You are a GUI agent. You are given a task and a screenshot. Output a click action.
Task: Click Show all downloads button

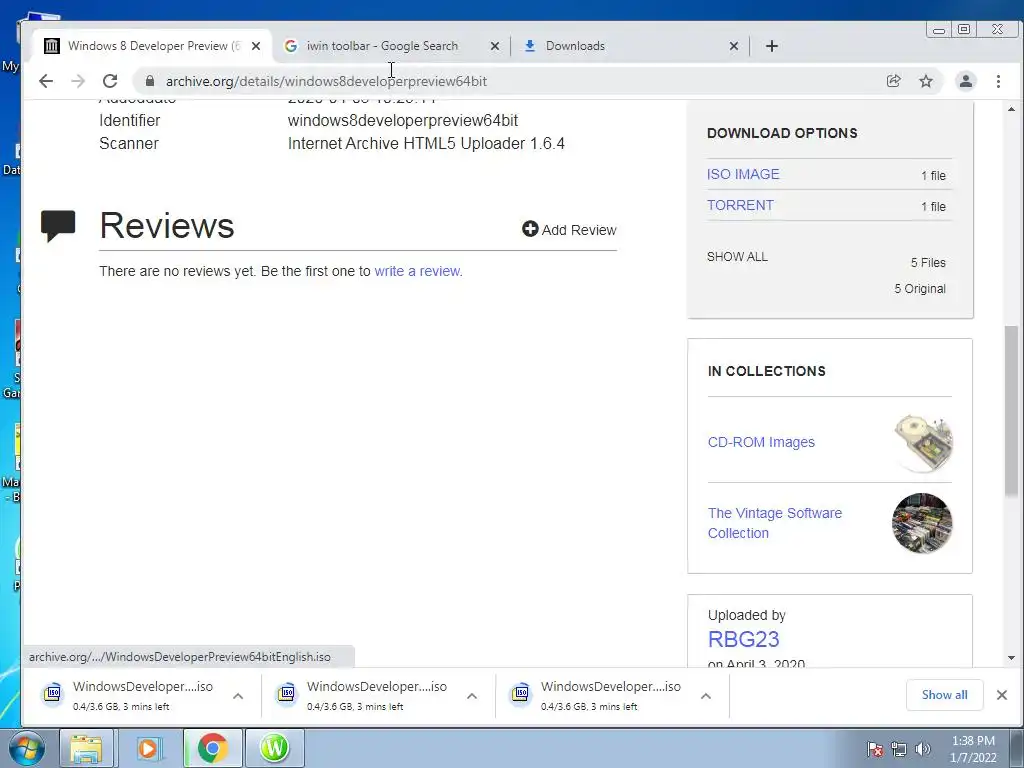944,695
